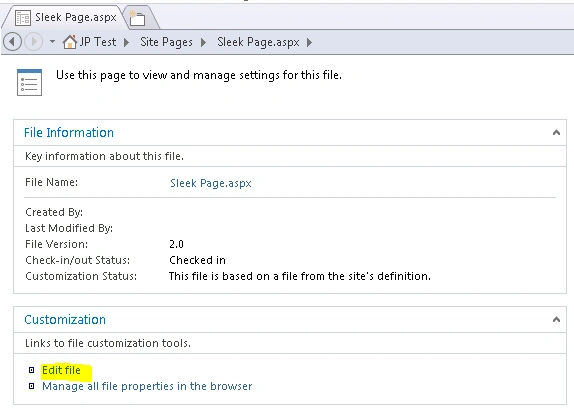Select the Sleek Page.aspx tab
Image resolution: width=574 pixels, height=419 pixels.
pyautogui.click(x=66, y=17)
